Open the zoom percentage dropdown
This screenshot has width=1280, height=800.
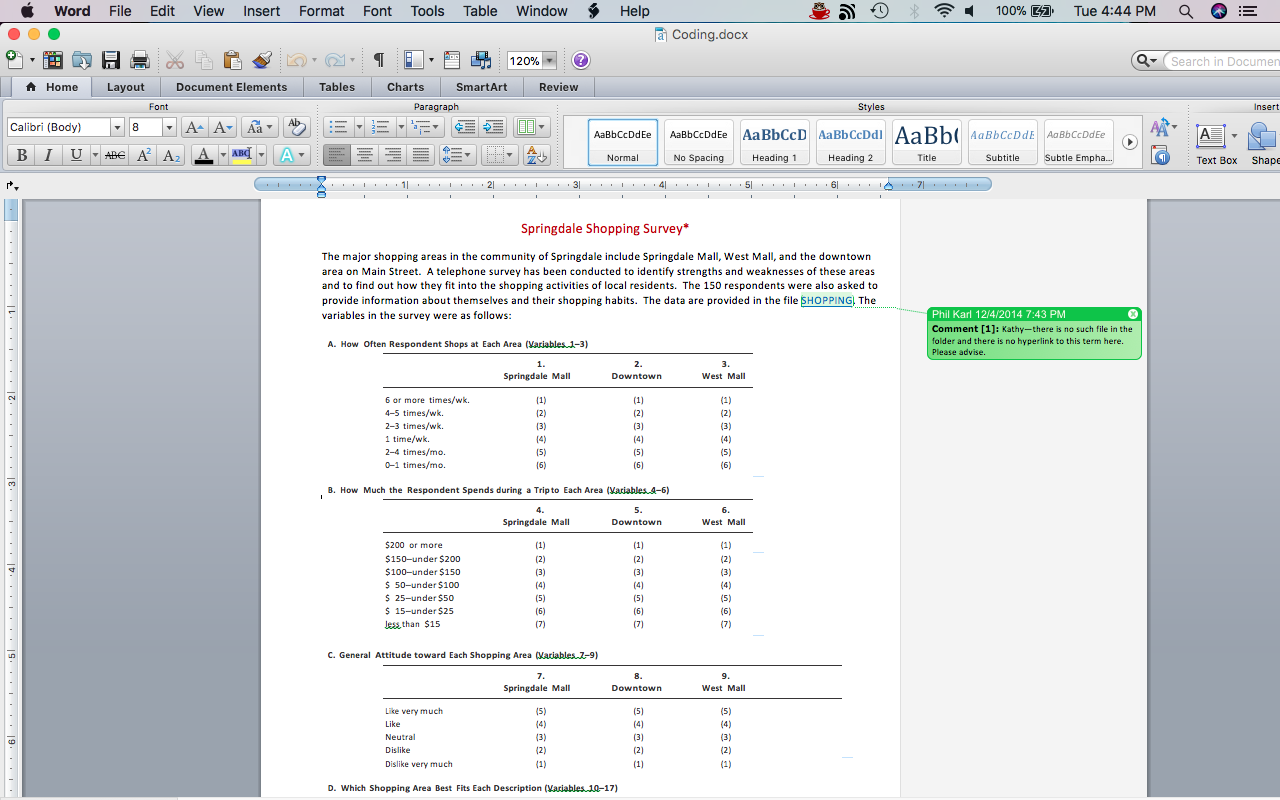coord(549,61)
